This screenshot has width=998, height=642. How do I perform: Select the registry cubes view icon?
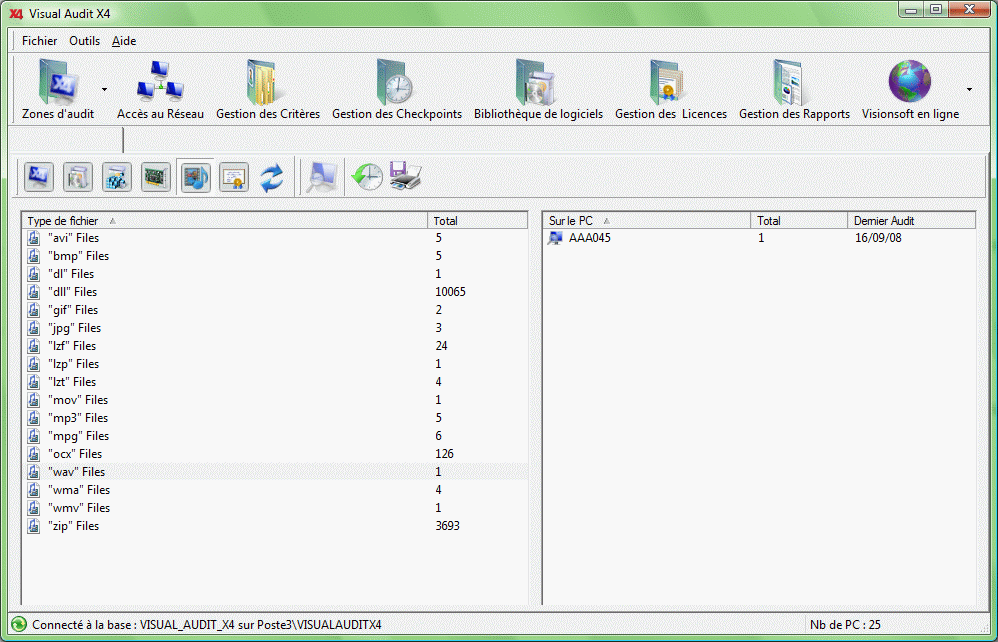click(x=117, y=177)
